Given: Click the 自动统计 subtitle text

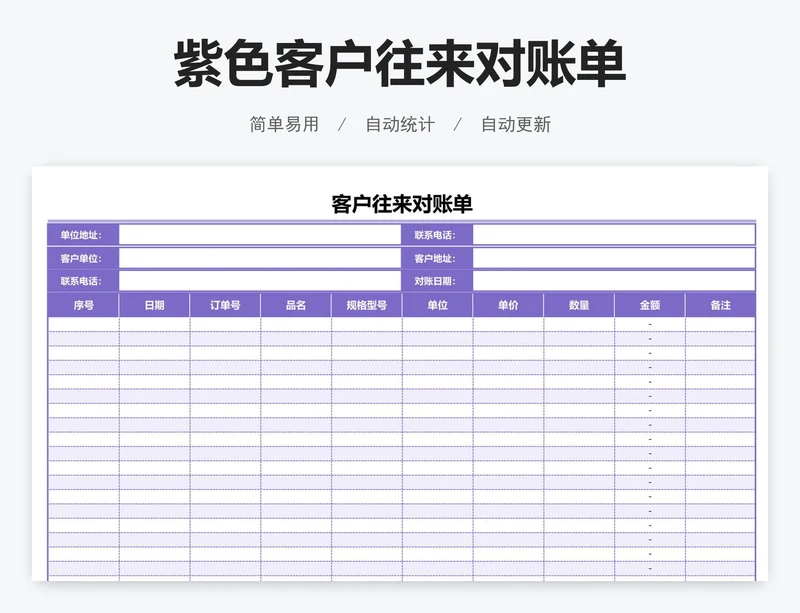Looking at the screenshot, I should (400, 125).
